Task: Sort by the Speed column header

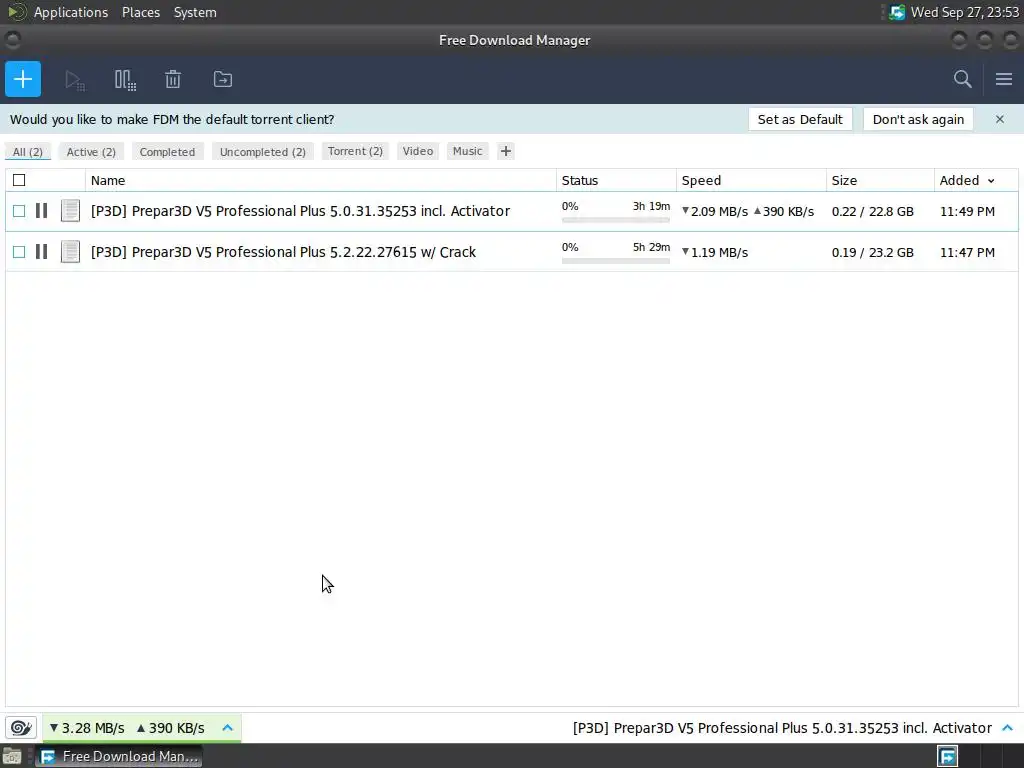Action: point(751,180)
